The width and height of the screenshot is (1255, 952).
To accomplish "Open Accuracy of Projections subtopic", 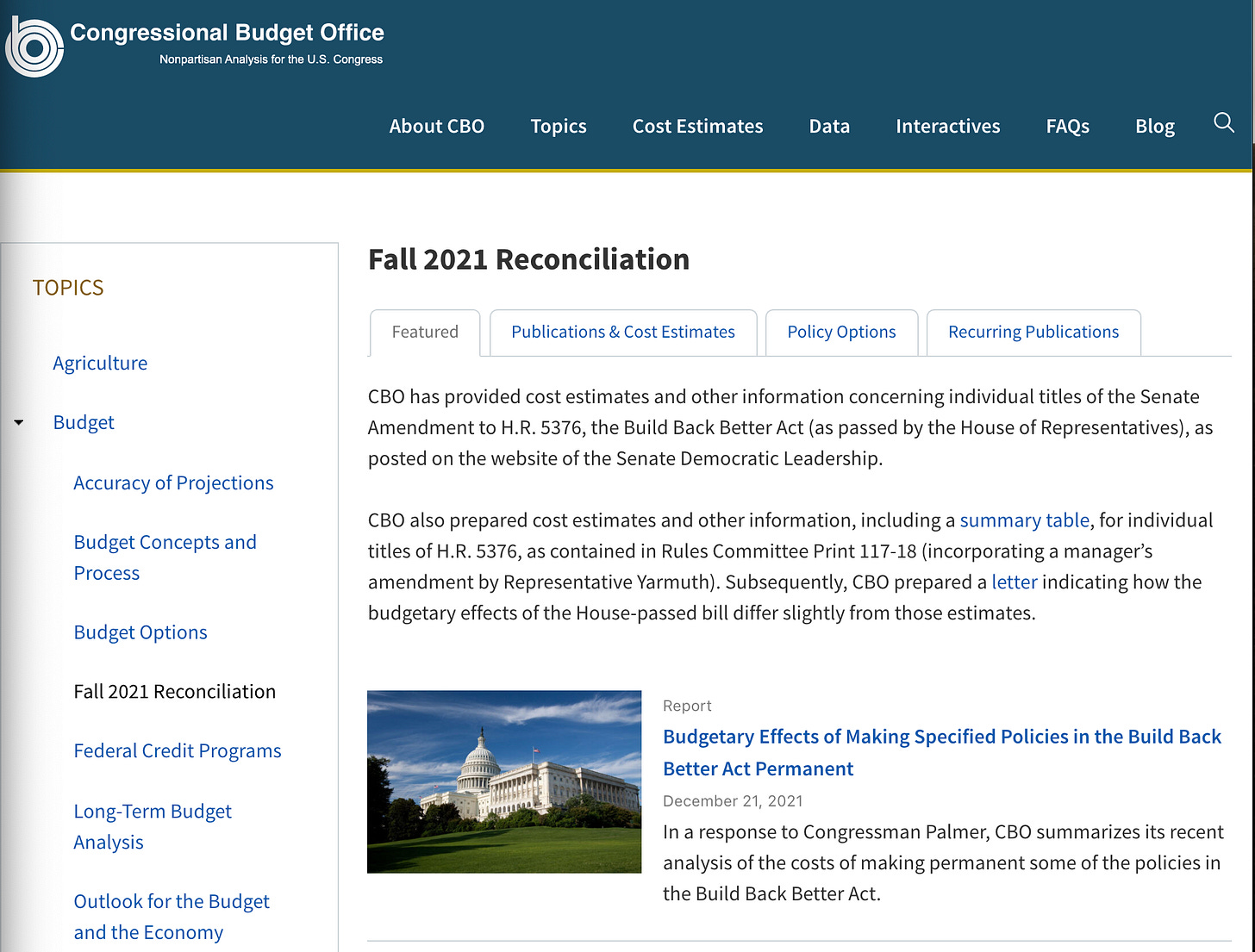I will pos(173,483).
